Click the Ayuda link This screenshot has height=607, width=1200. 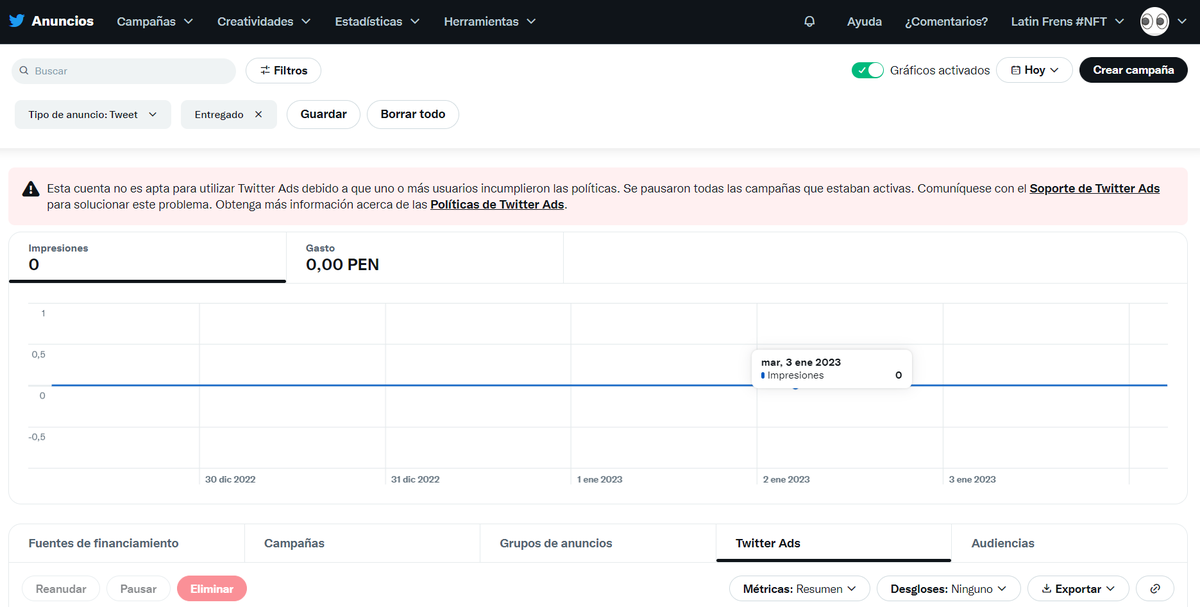(864, 21)
